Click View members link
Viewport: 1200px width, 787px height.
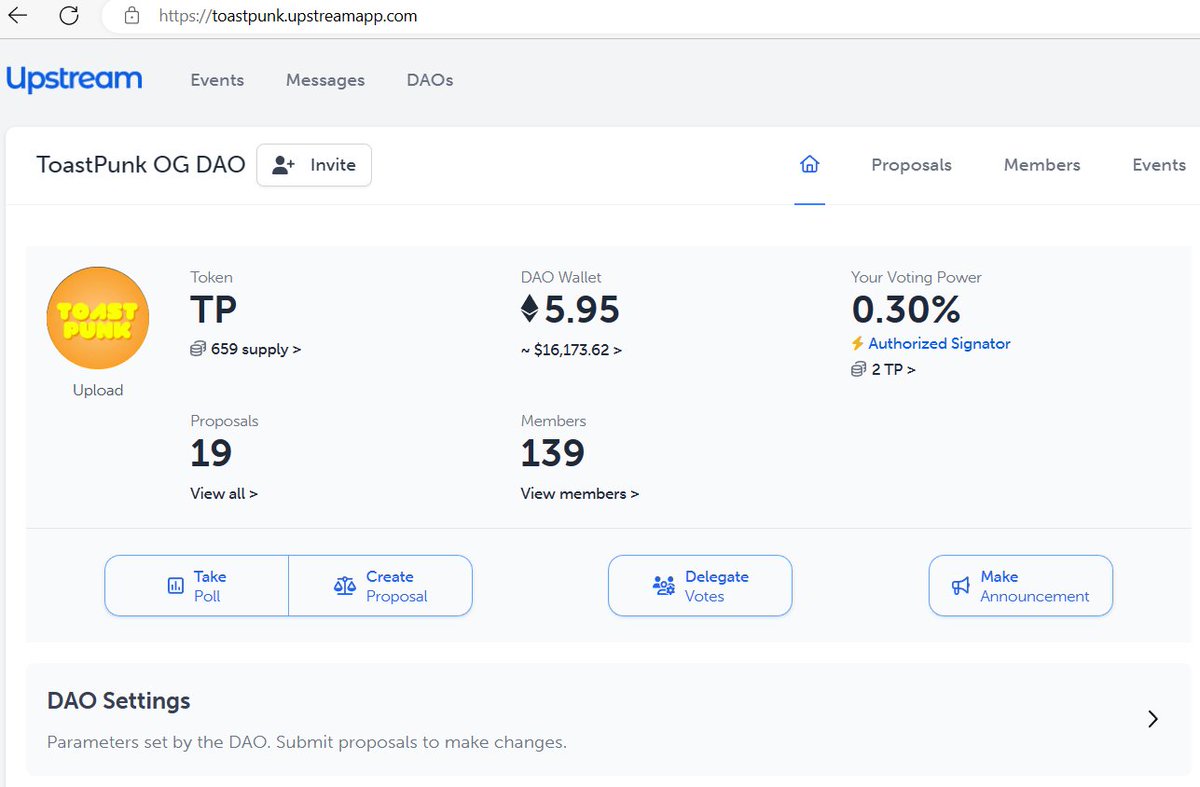[580, 493]
